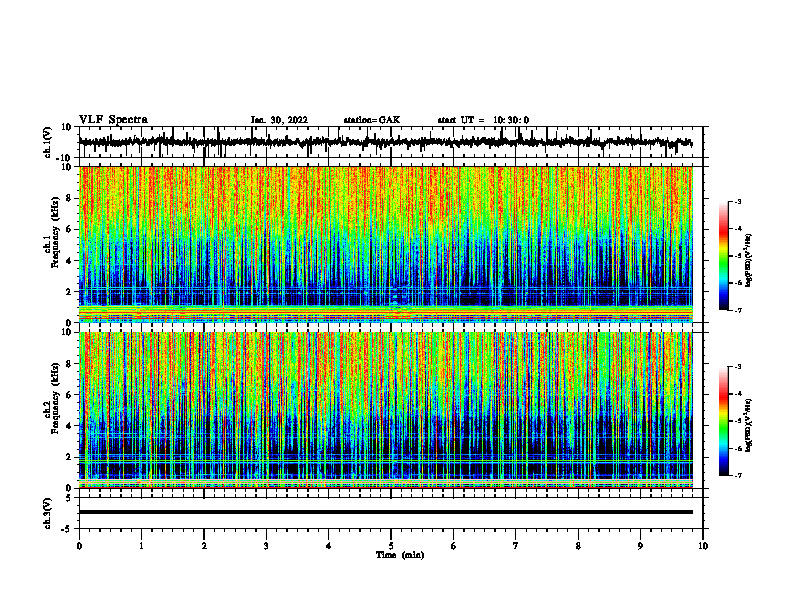Click the '-4' tick on ch.1 colorbar
The width and height of the screenshot is (792, 612).
click(x=738, y=229)
